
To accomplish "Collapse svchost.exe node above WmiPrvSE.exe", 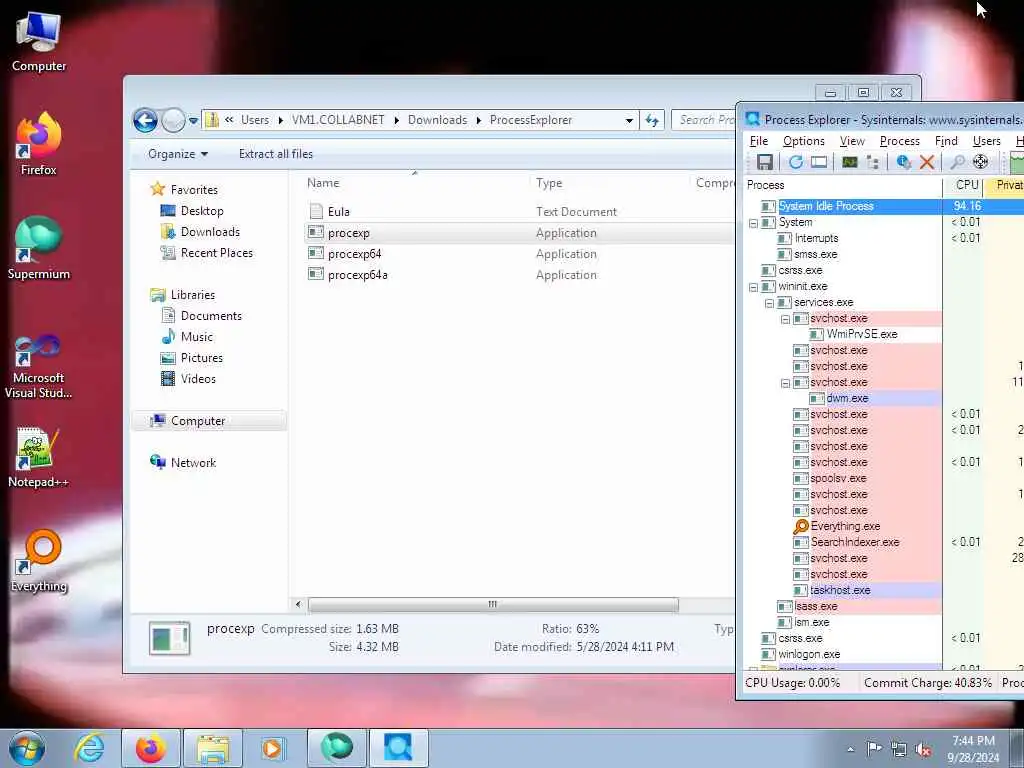I will pos(785,319).
